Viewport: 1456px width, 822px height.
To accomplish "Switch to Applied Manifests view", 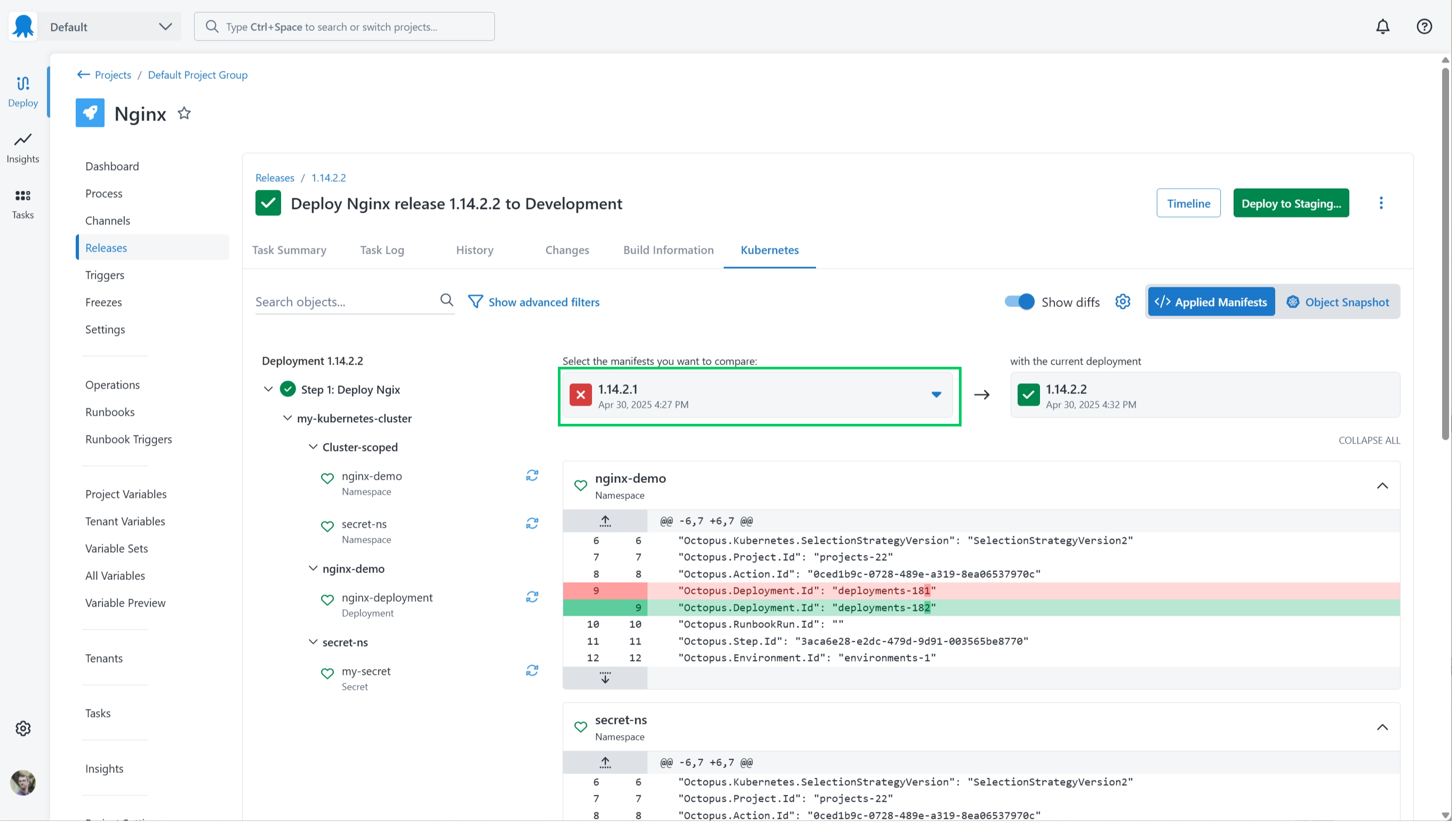I will [1211, 302].
